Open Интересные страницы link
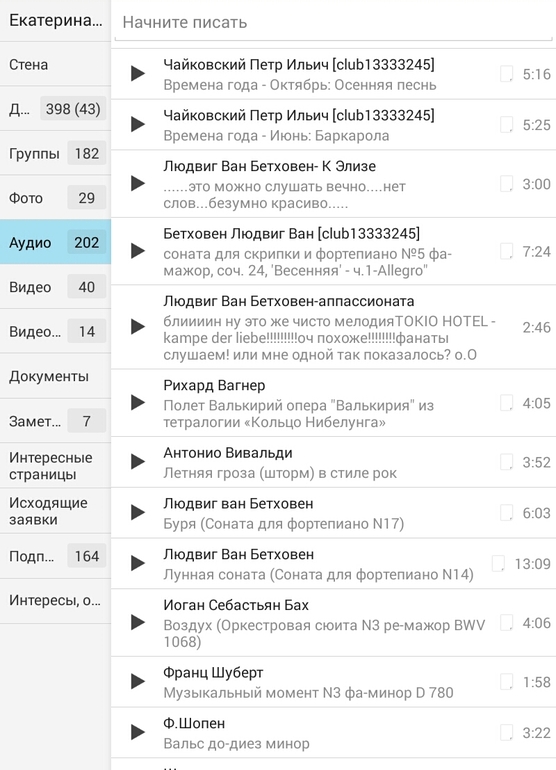The height and width of the screenshot is (770, 556). (x=55, y=466)
